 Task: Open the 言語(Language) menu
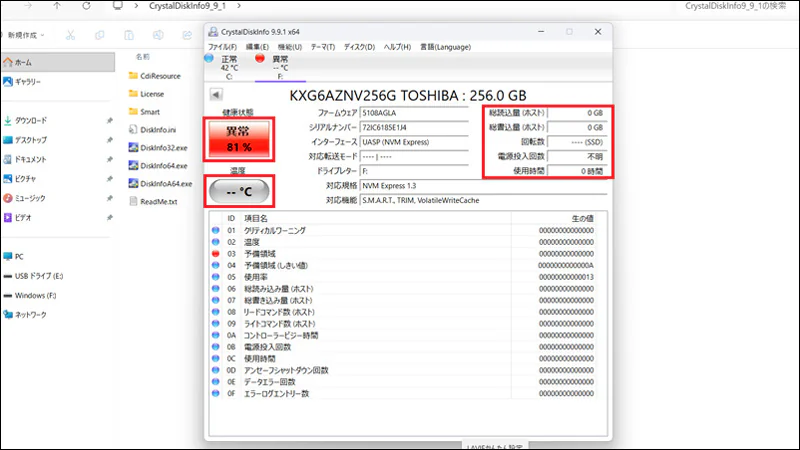tap(445, 47)
